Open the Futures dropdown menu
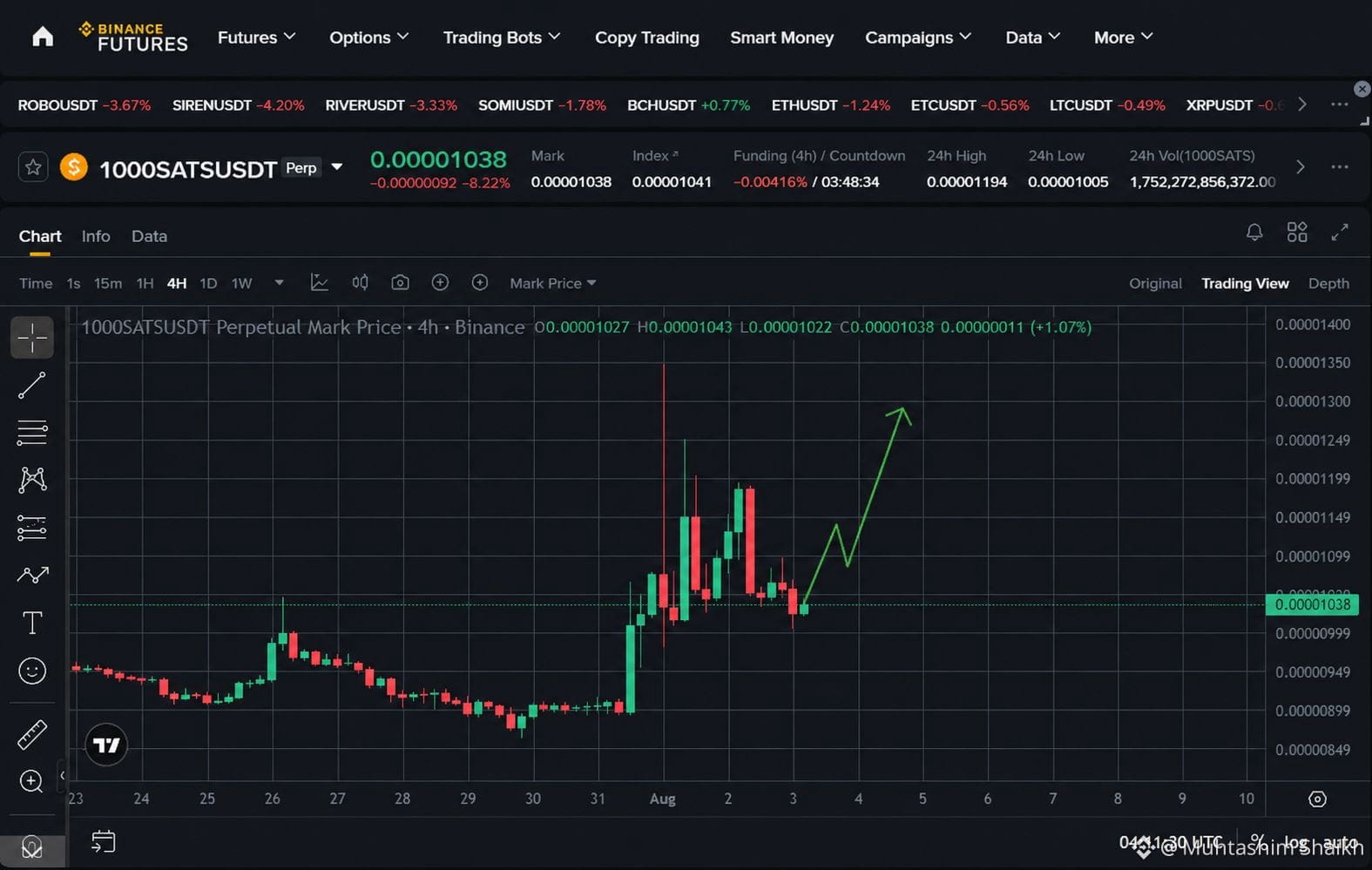Screen dimensions: 1372x870 point(256,37)
